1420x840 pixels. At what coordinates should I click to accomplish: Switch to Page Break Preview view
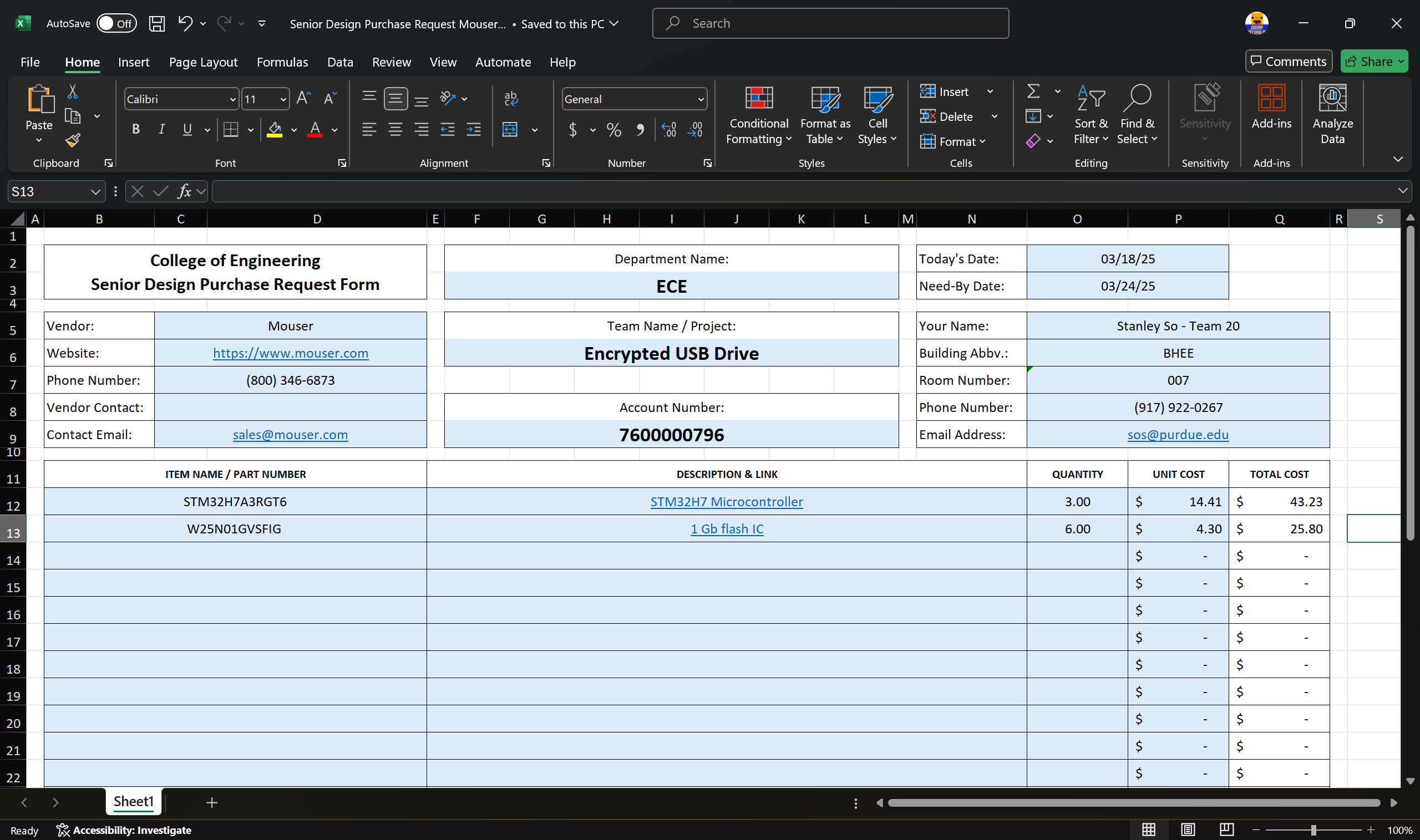[1226, 830]
